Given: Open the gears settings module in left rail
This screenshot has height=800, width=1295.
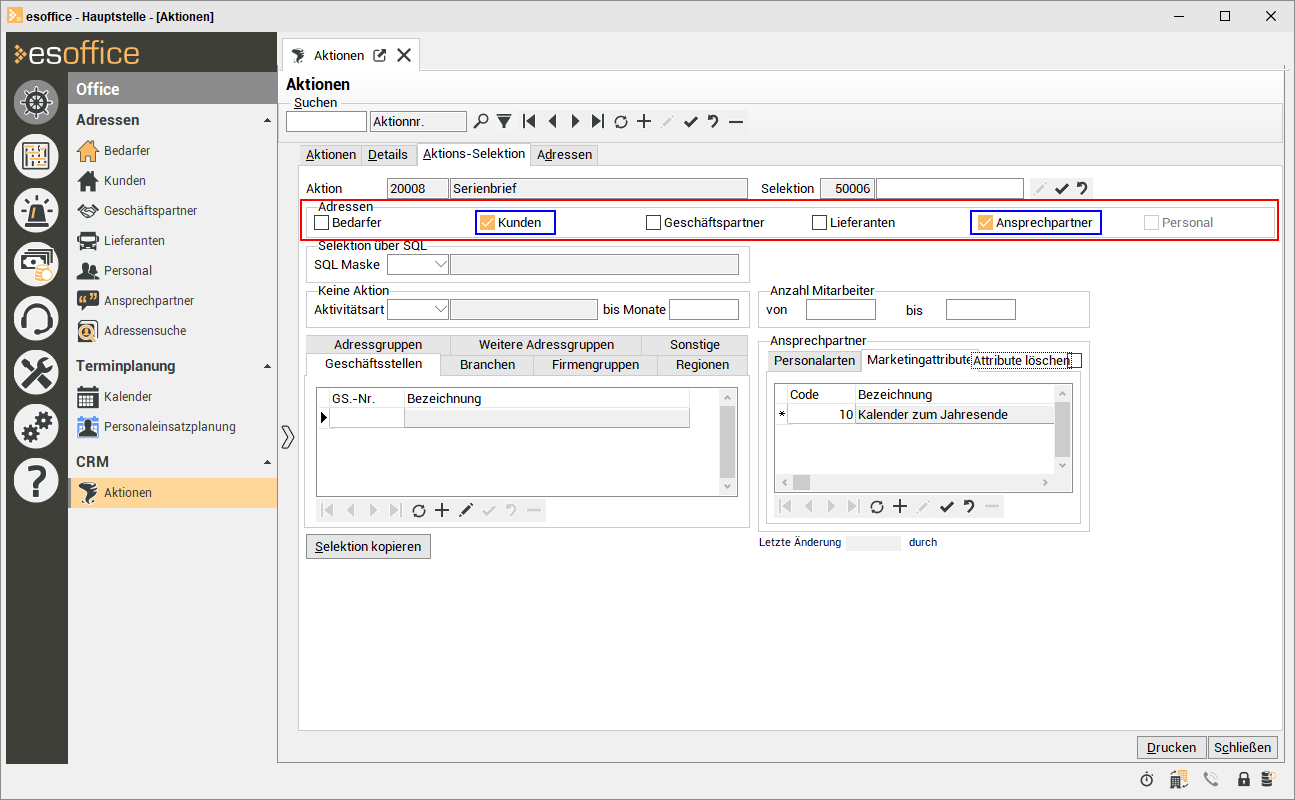Looking at the screenshot, I should click(36, 427).
